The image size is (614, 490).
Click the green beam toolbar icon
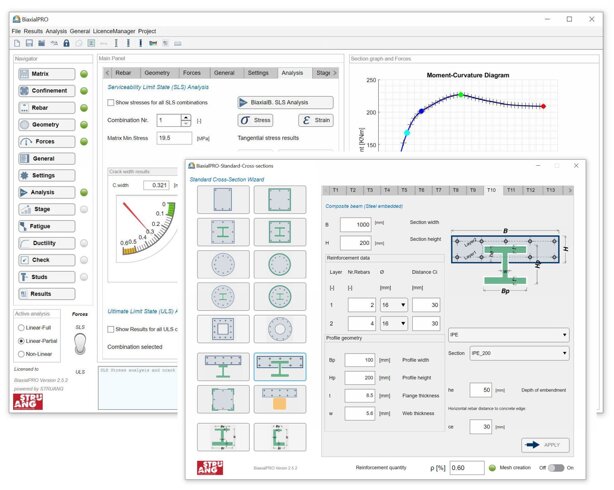tap(153, 43)
